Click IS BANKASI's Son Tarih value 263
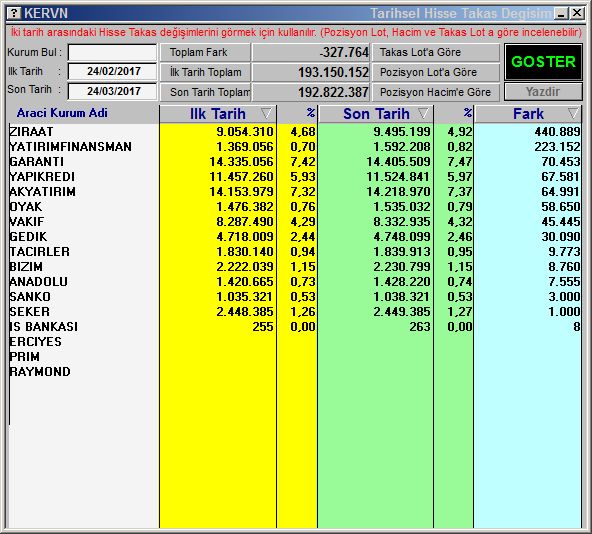Screen dimensions: 592x534 (x=420, y=327)
